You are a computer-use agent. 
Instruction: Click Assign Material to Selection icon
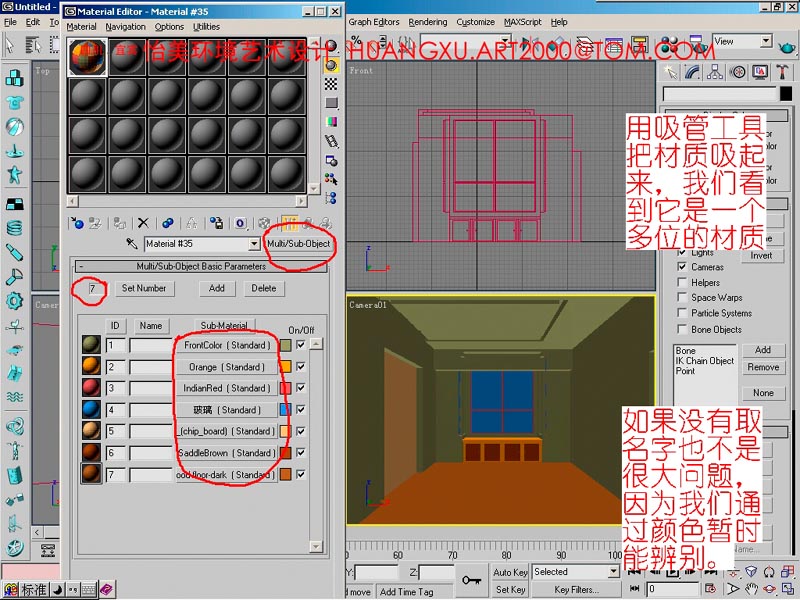pos(119,223)
